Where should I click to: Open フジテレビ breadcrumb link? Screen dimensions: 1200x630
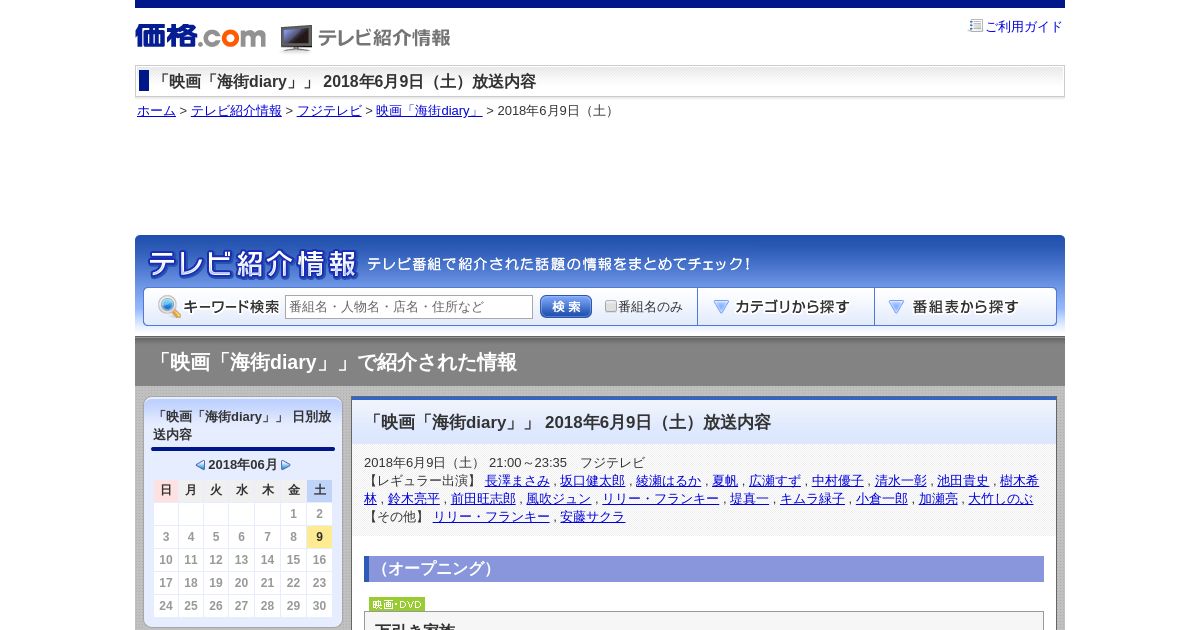click(329, 111)
